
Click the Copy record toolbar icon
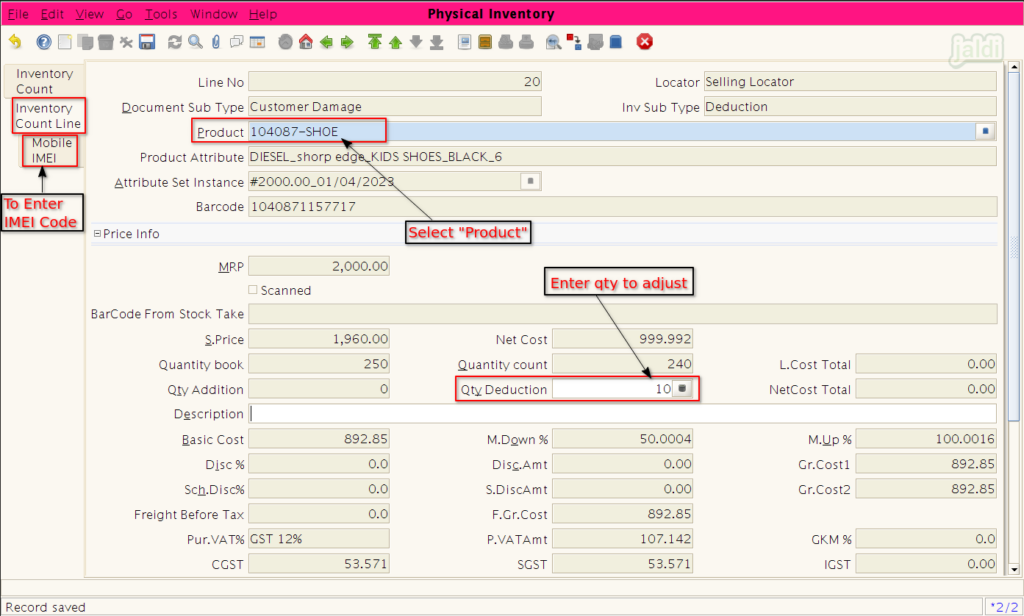[85, 42]
